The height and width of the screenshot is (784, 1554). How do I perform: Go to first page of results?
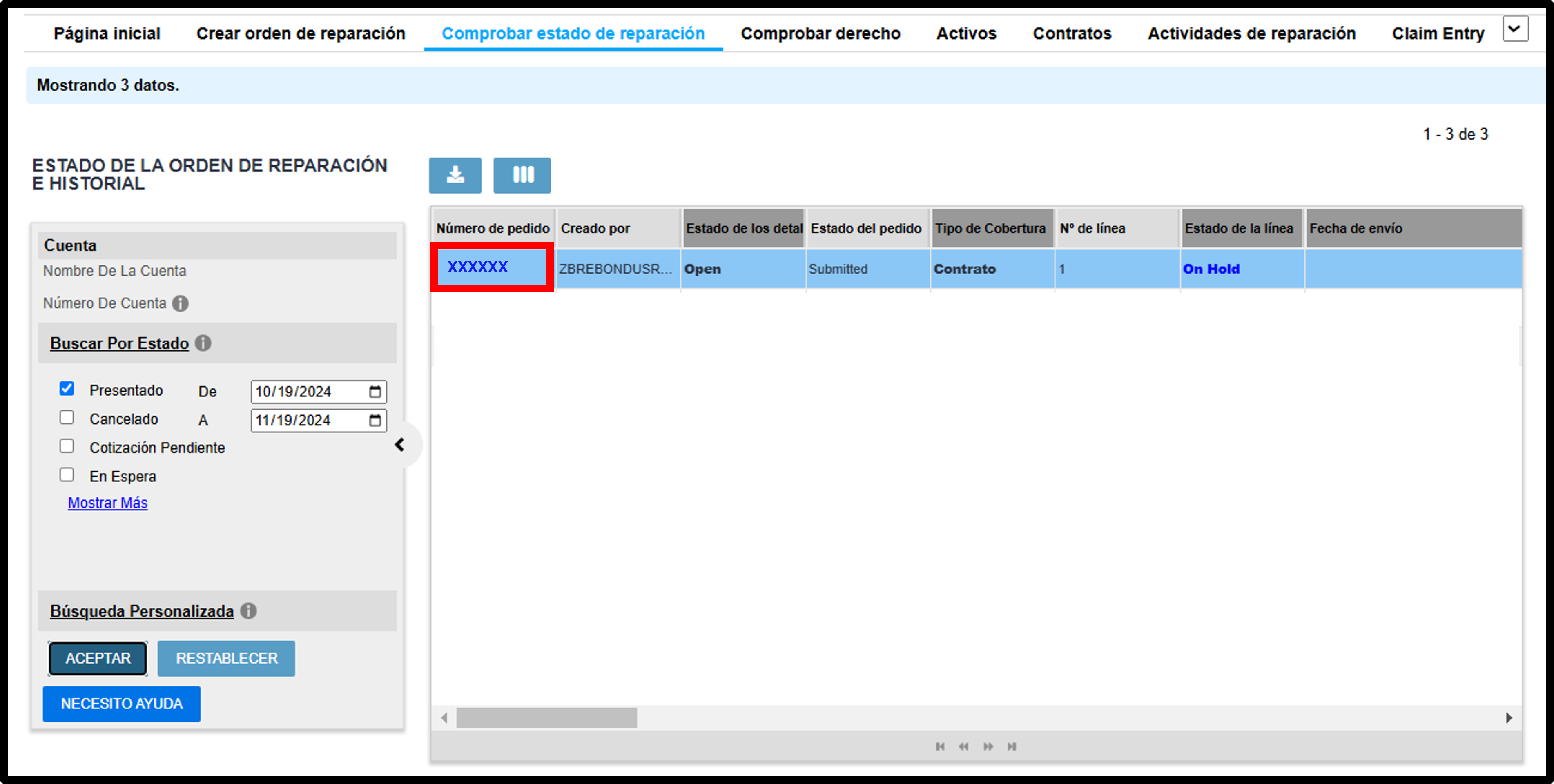pyautogui.click(x=940, y=746)
